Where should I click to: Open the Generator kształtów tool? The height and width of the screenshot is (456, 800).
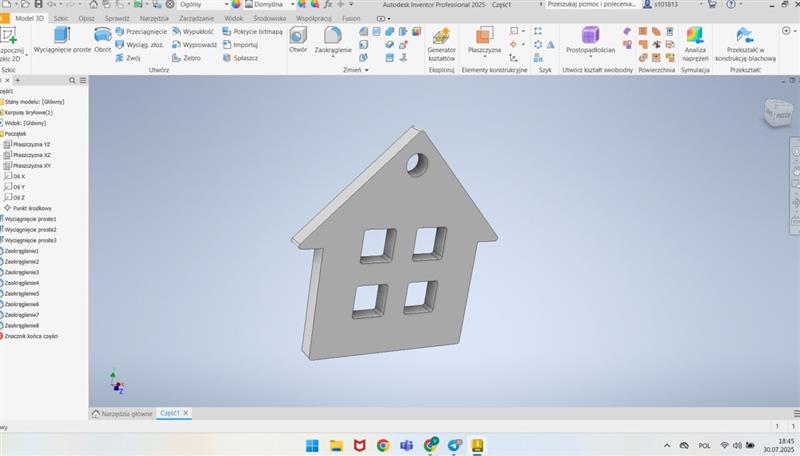[x=441, y=45]
